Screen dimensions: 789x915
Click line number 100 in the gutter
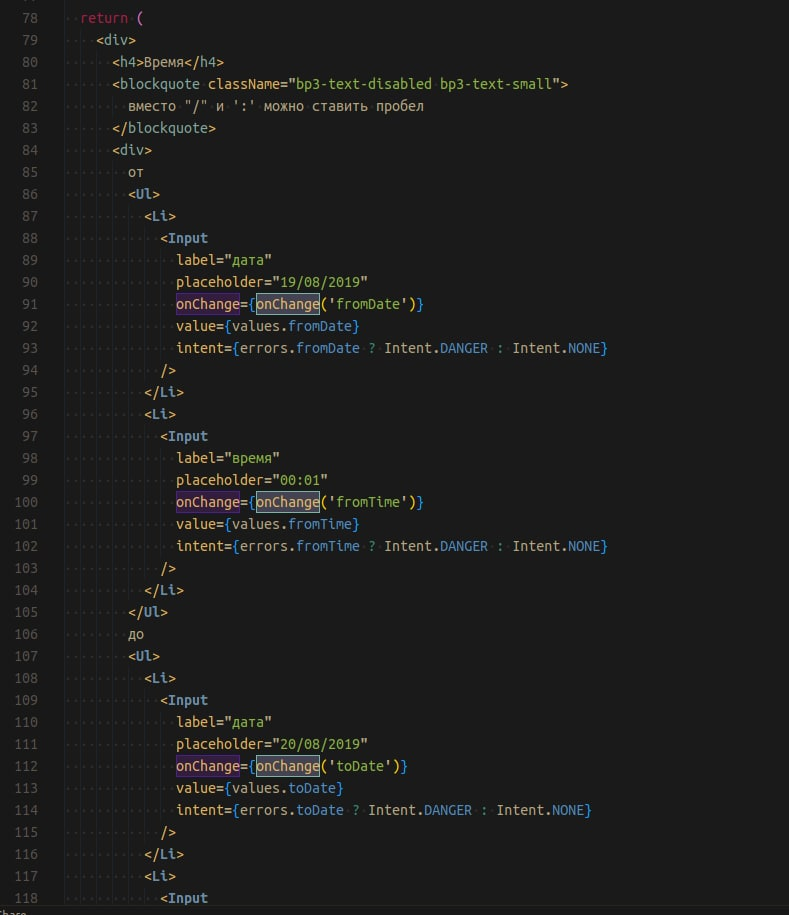pyautogui.click(x=26, y=502)
